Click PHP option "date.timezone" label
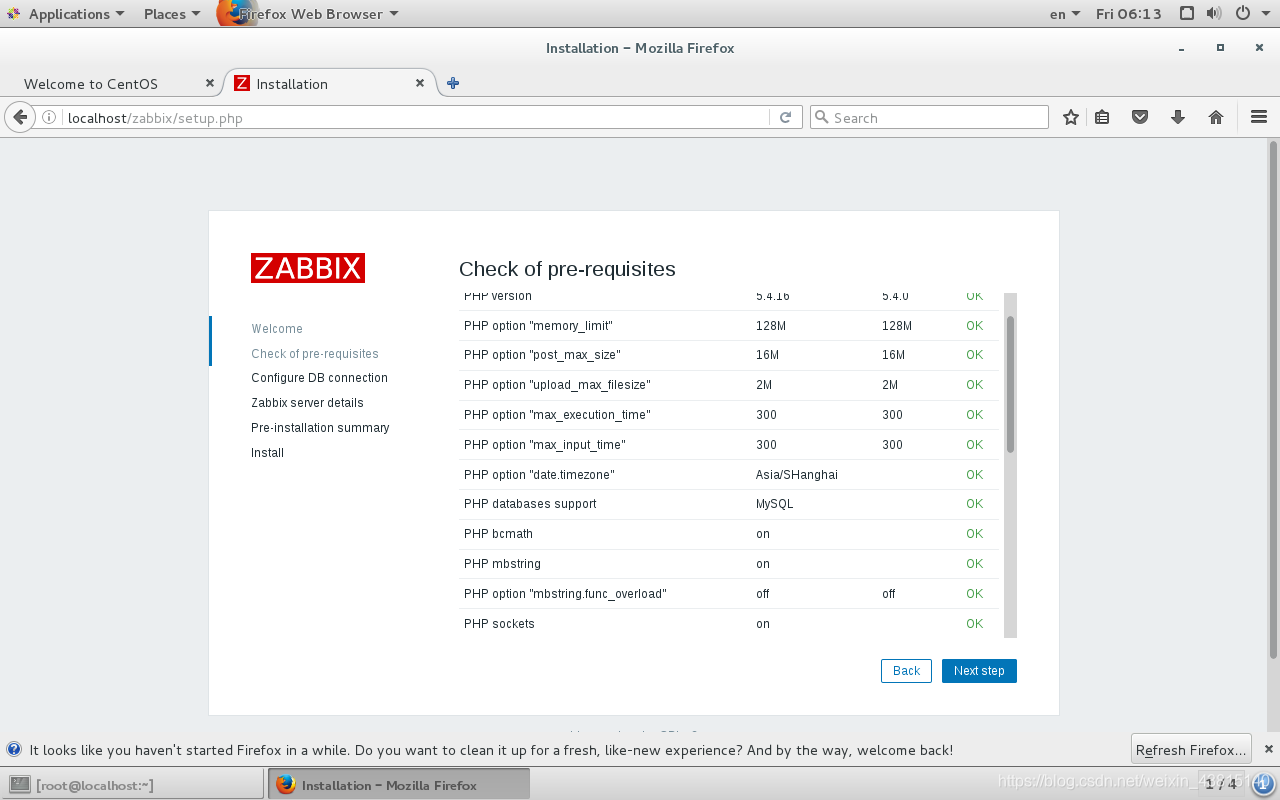This screenshot has width=1280, height=800. [x=539, y=474]
